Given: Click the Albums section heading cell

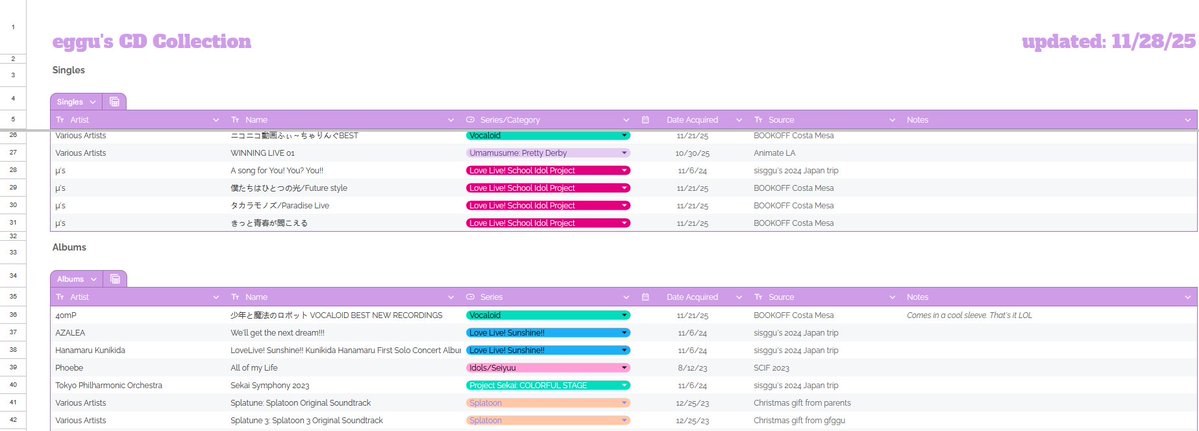Looking at the screenshot, I should tap(69, 248).
